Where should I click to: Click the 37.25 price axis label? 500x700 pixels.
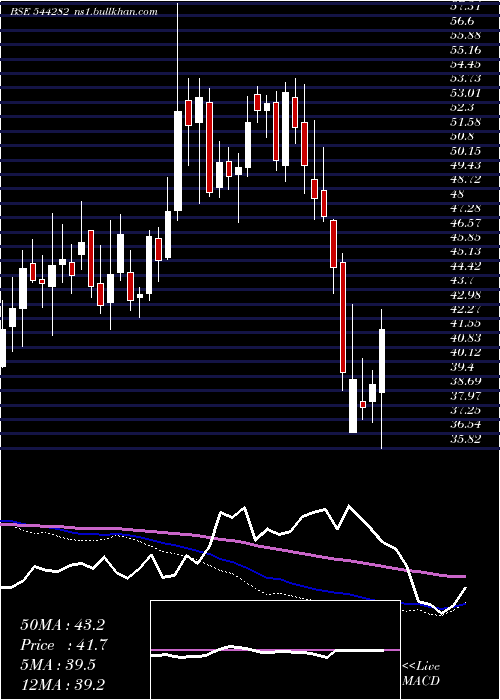465,411
